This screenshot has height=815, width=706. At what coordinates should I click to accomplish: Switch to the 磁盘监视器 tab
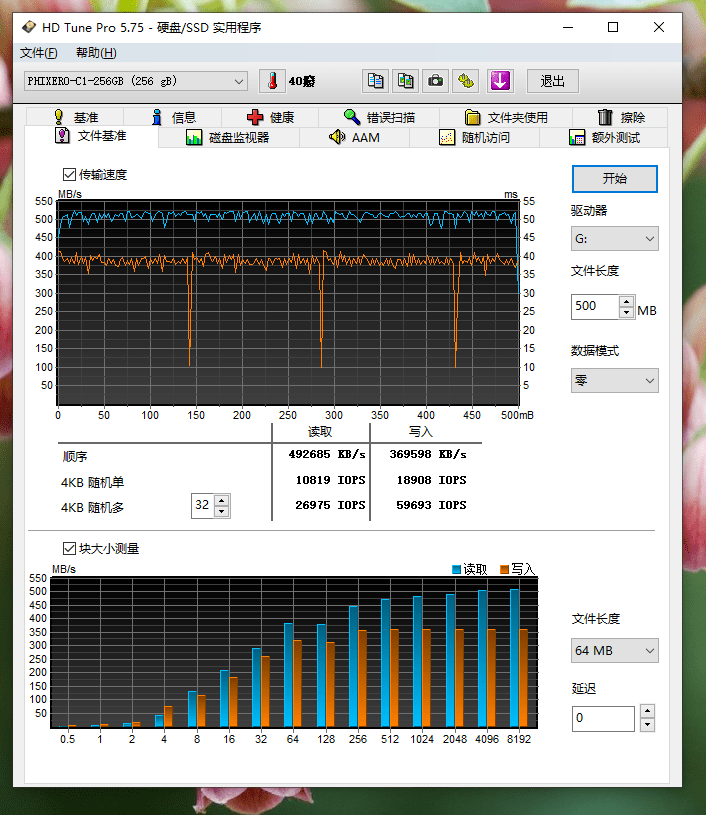click(227, 137)
